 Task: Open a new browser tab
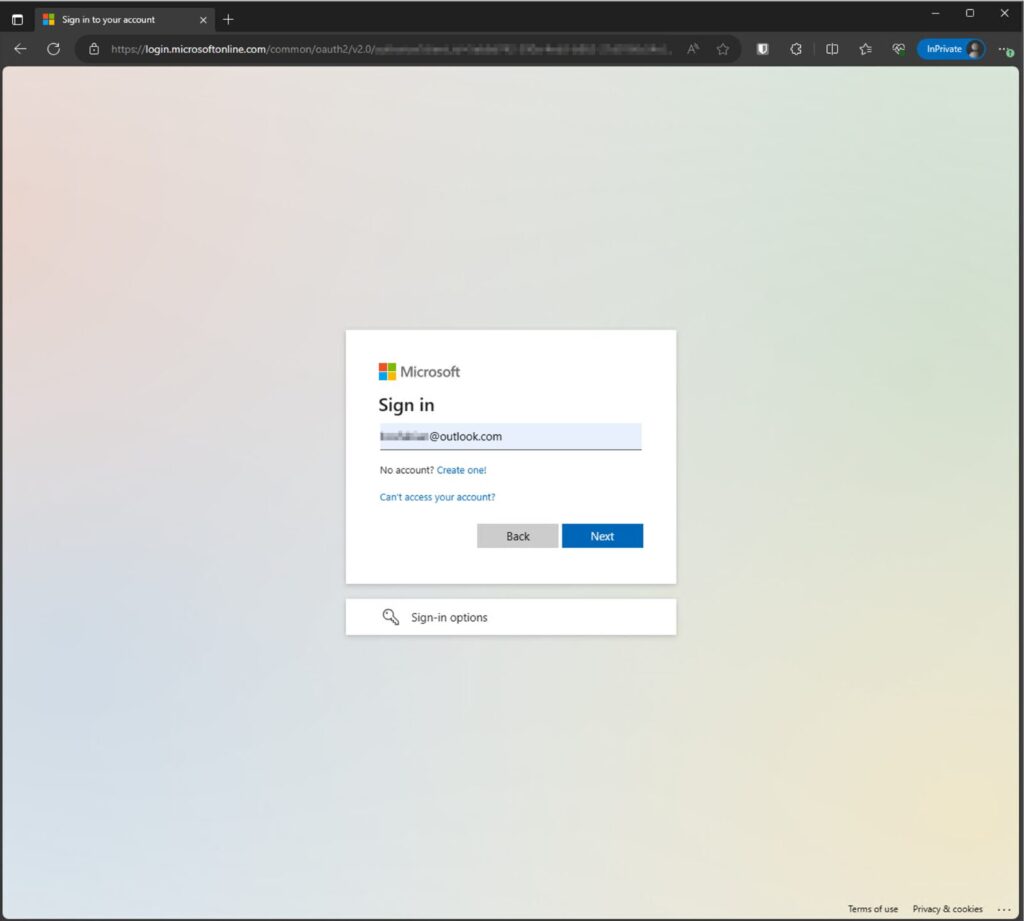pos(229,19)
